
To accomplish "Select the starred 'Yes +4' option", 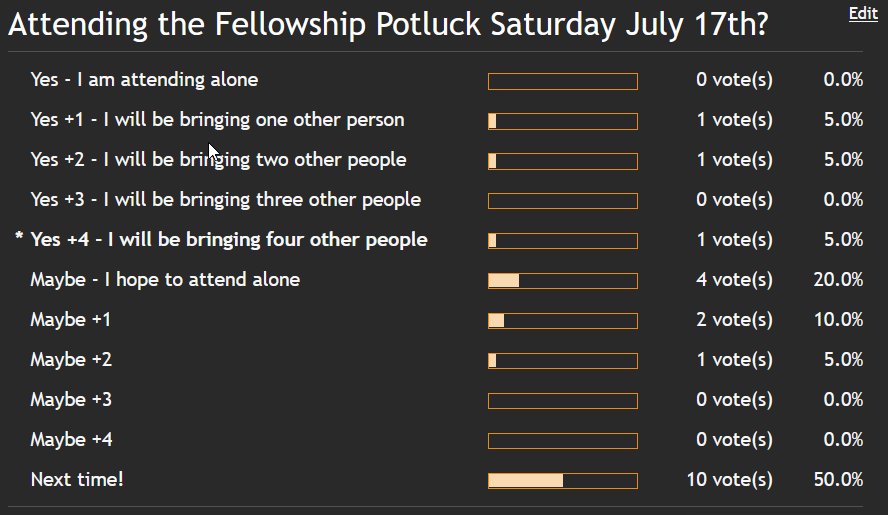I will [x=229, y=240].
